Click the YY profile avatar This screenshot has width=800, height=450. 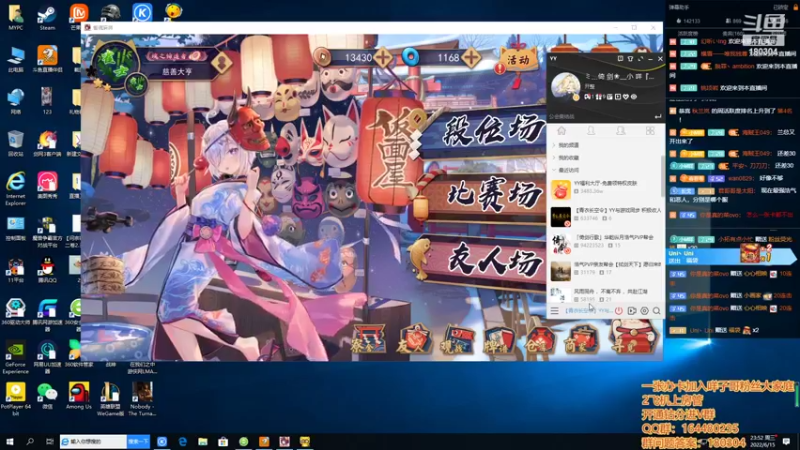565,86
